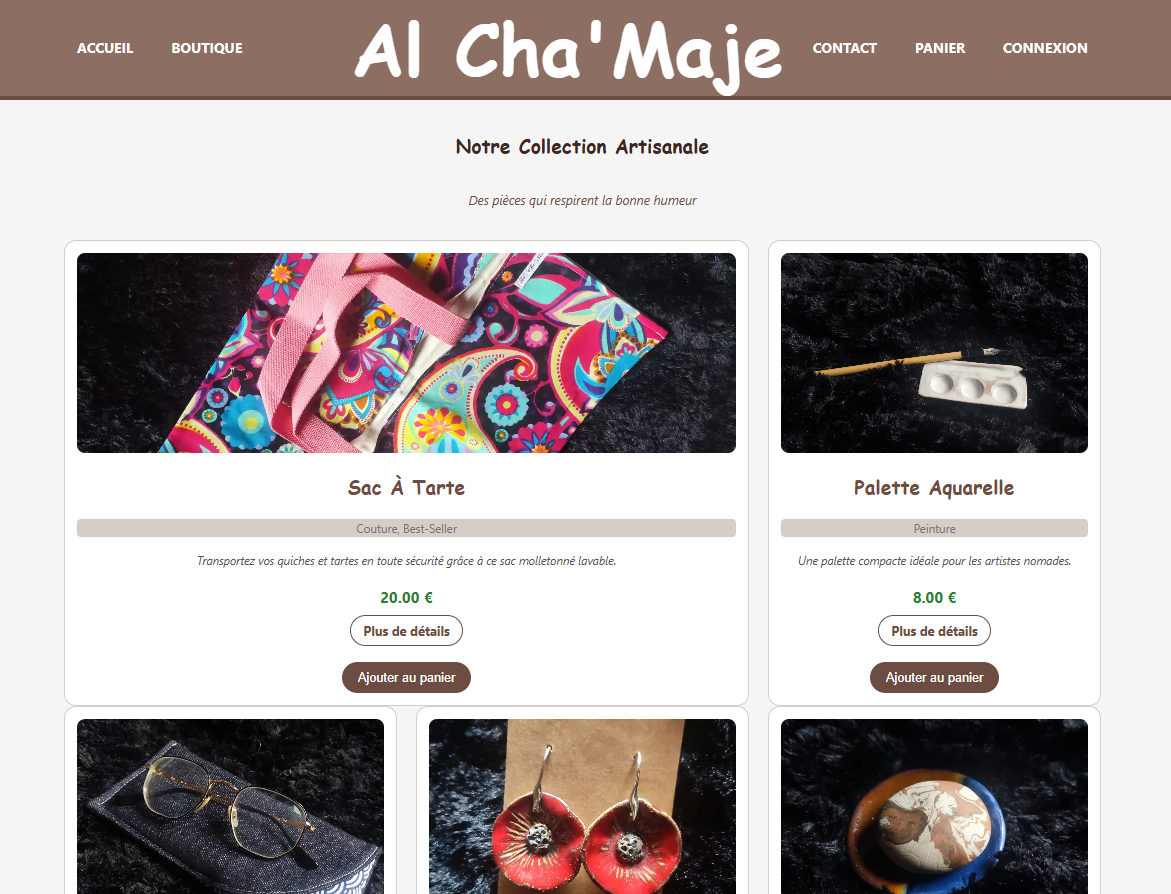This screenshot has width=1171, height=894.
Task: Select the Palette Aquarelle title
Action: click(x=934, y=488)
